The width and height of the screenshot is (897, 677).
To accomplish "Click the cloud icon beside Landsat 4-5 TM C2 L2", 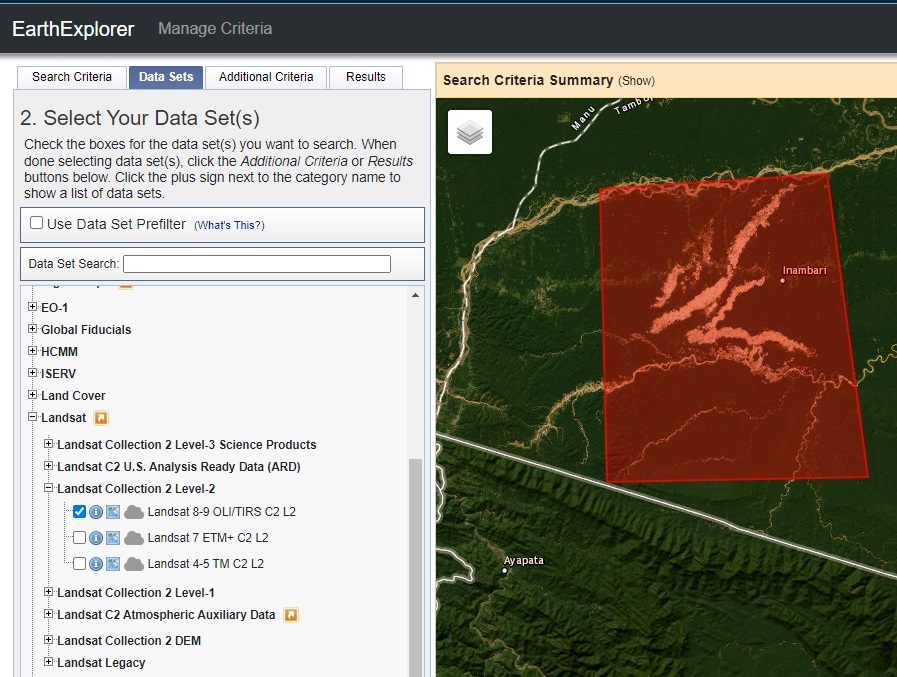I will click(x=134, y=564).
